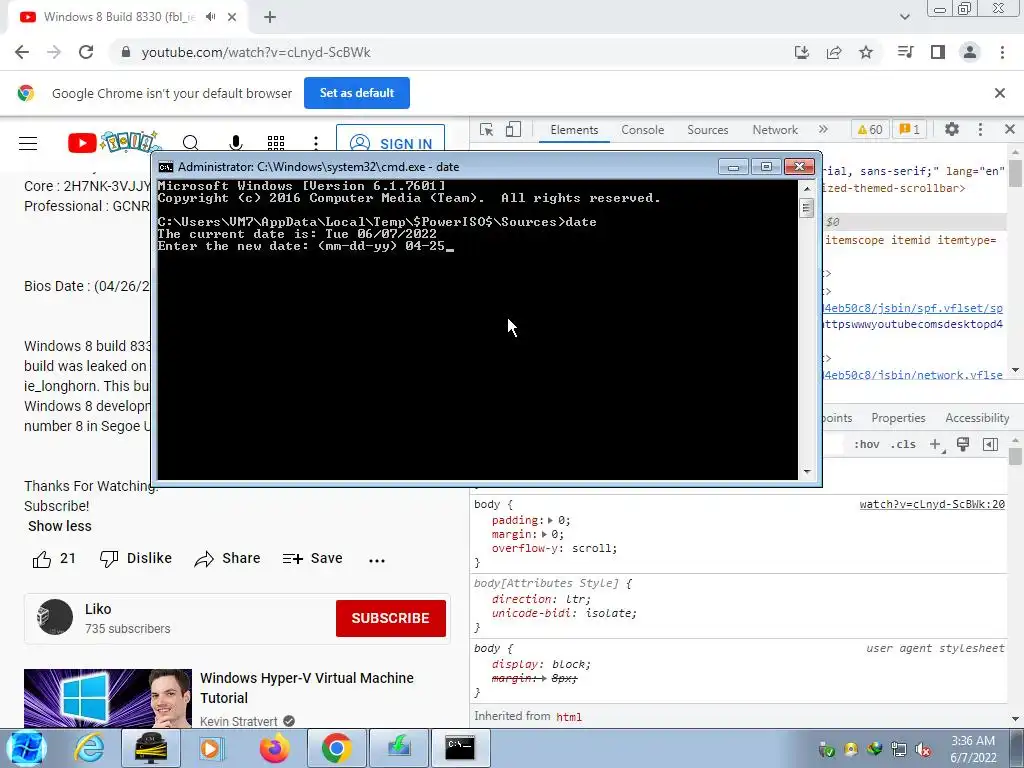
Task: Mute the tab via speaker icon
Action: [210, 17]
